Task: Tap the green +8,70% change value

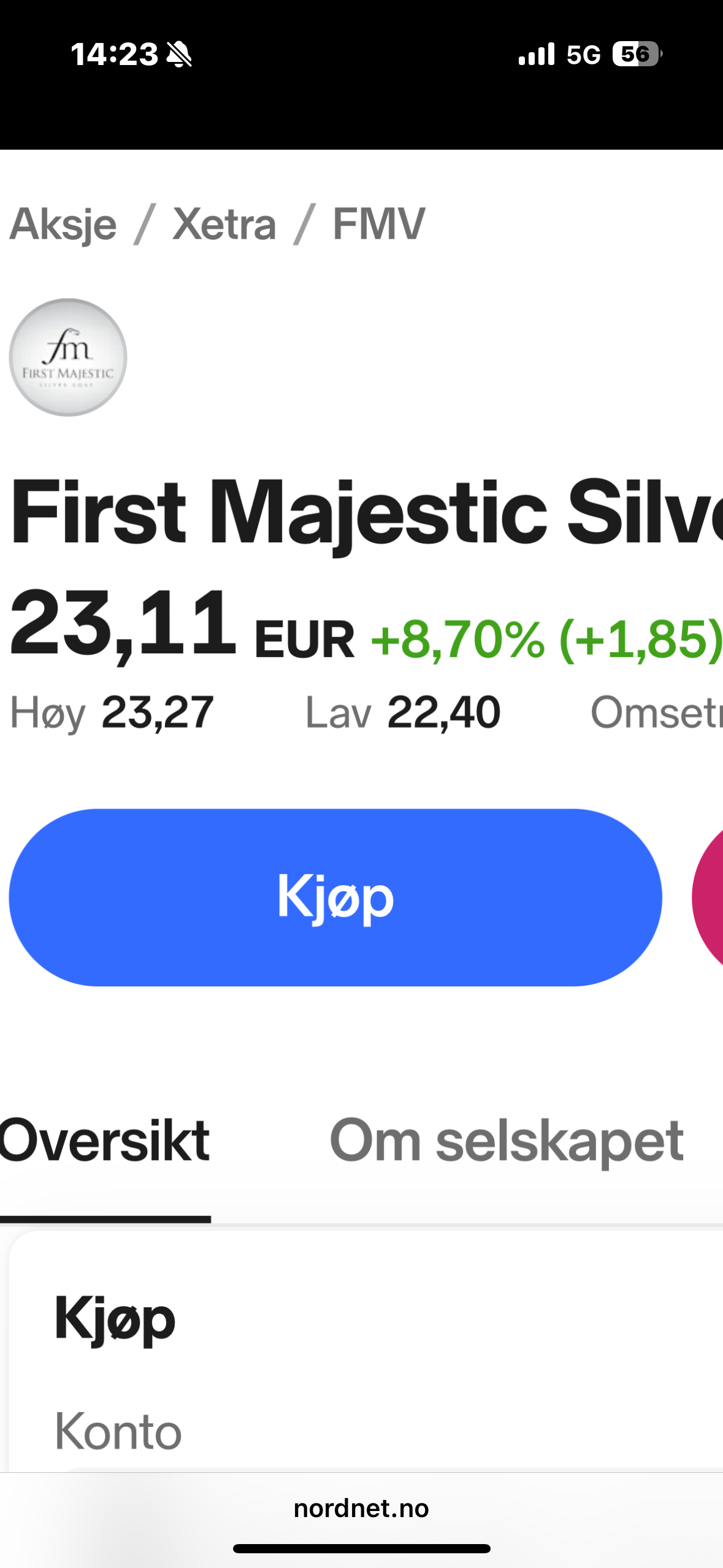Action: point(457,639)
